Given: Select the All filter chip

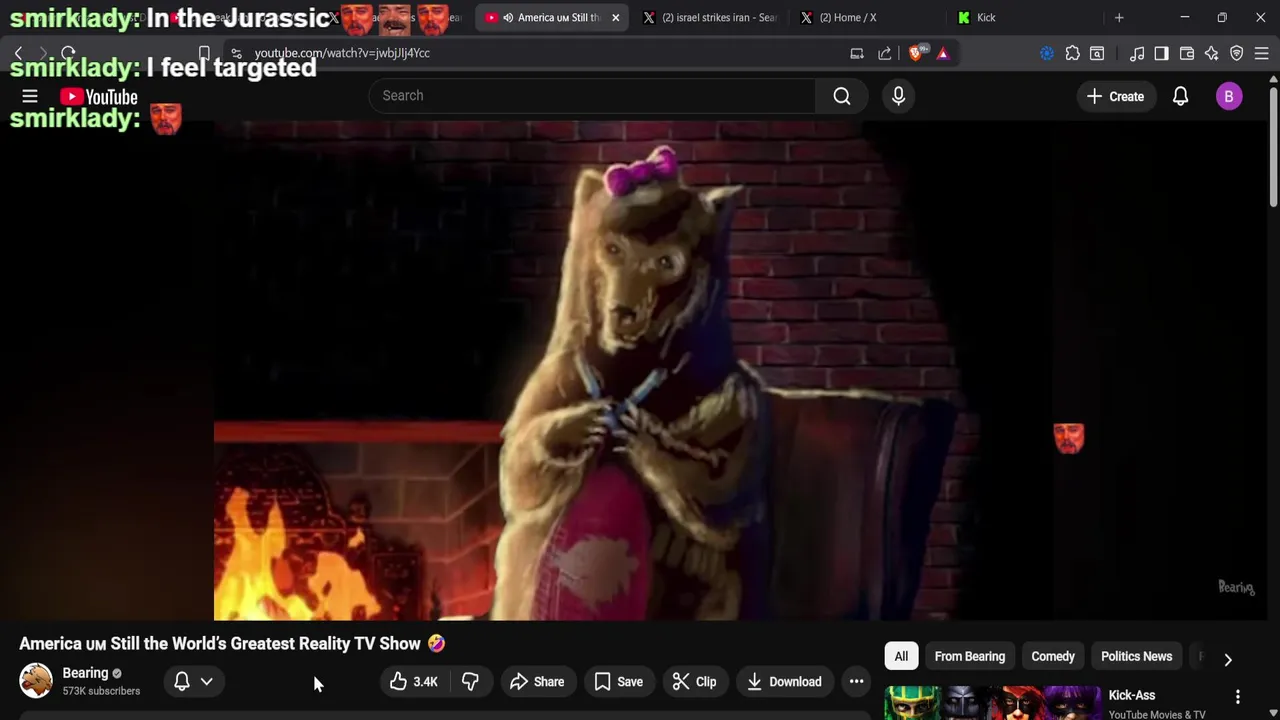Looking at the screenshot, I should 901,657.
